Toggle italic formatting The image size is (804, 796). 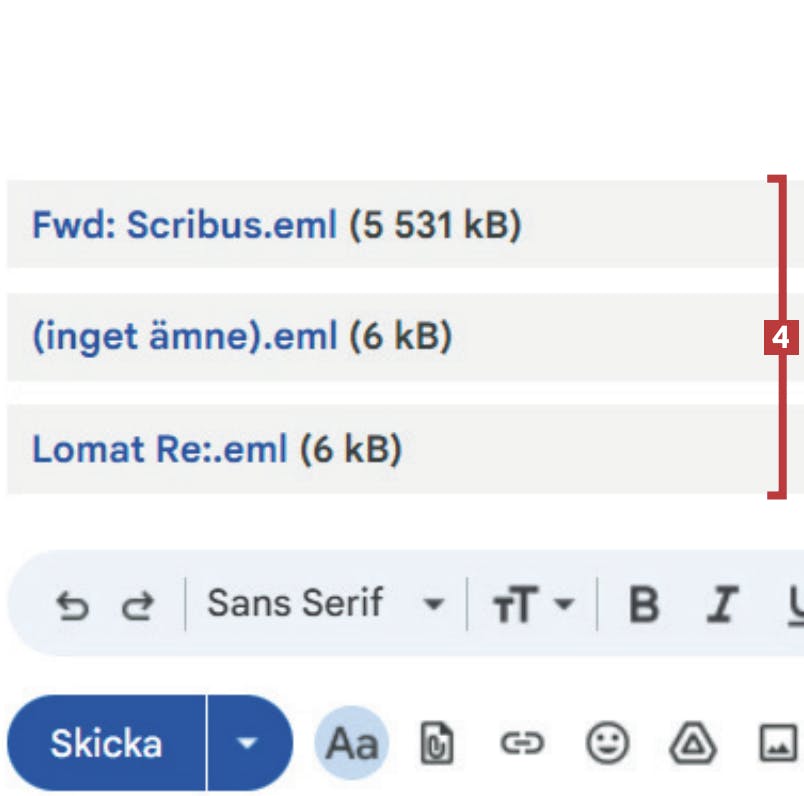[719, 604]
